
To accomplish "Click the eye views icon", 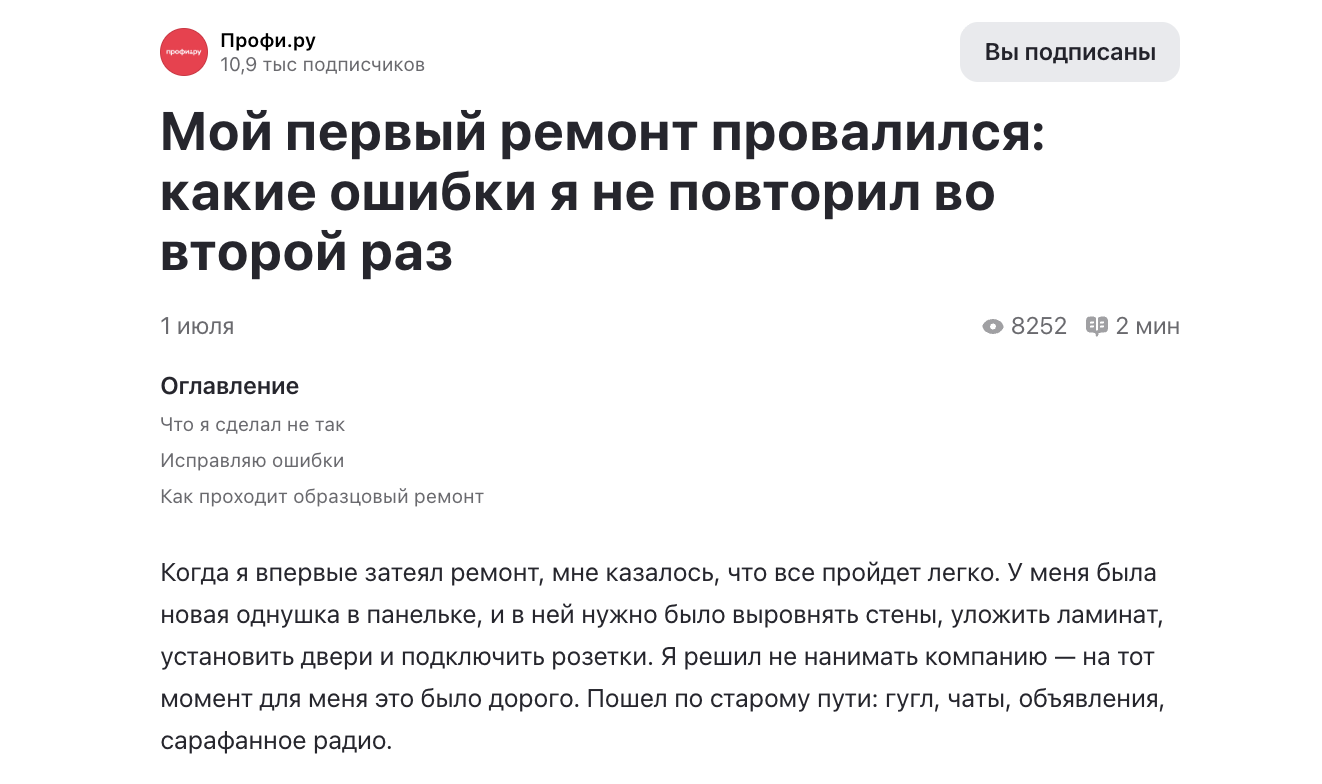I will (993, 326).
